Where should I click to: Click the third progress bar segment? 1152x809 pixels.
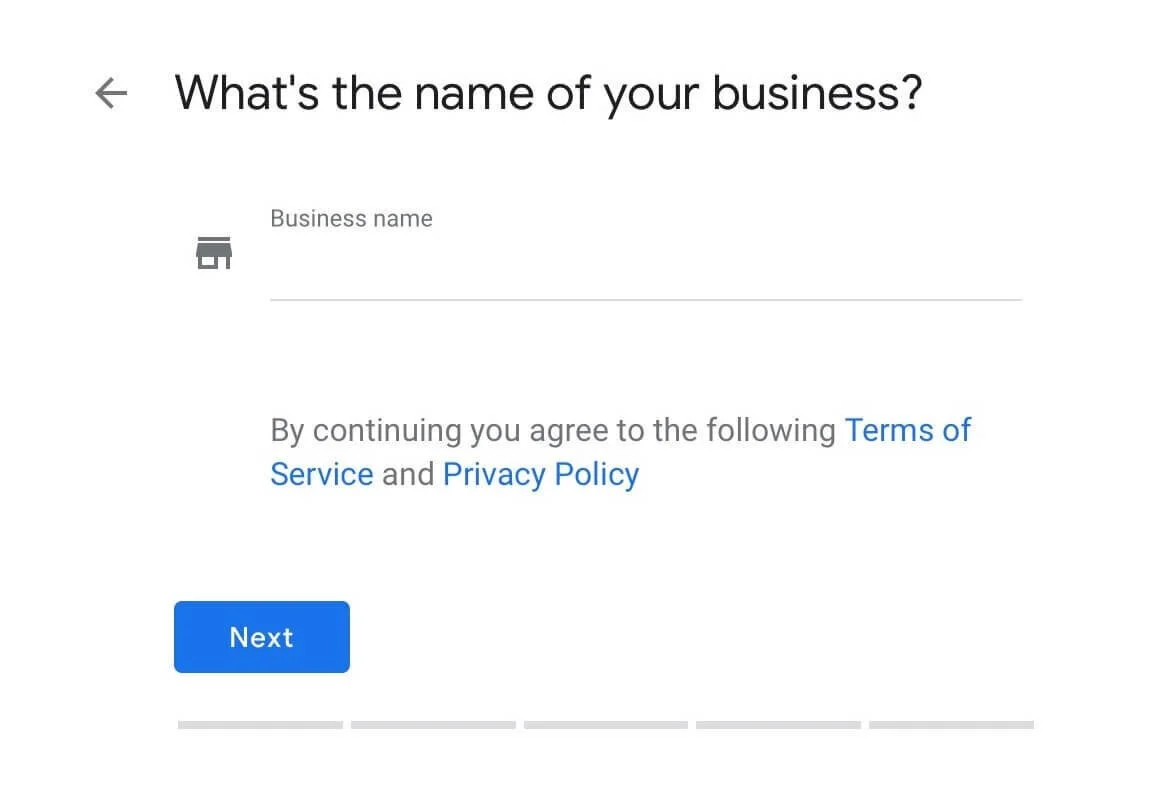click(605, 725)
